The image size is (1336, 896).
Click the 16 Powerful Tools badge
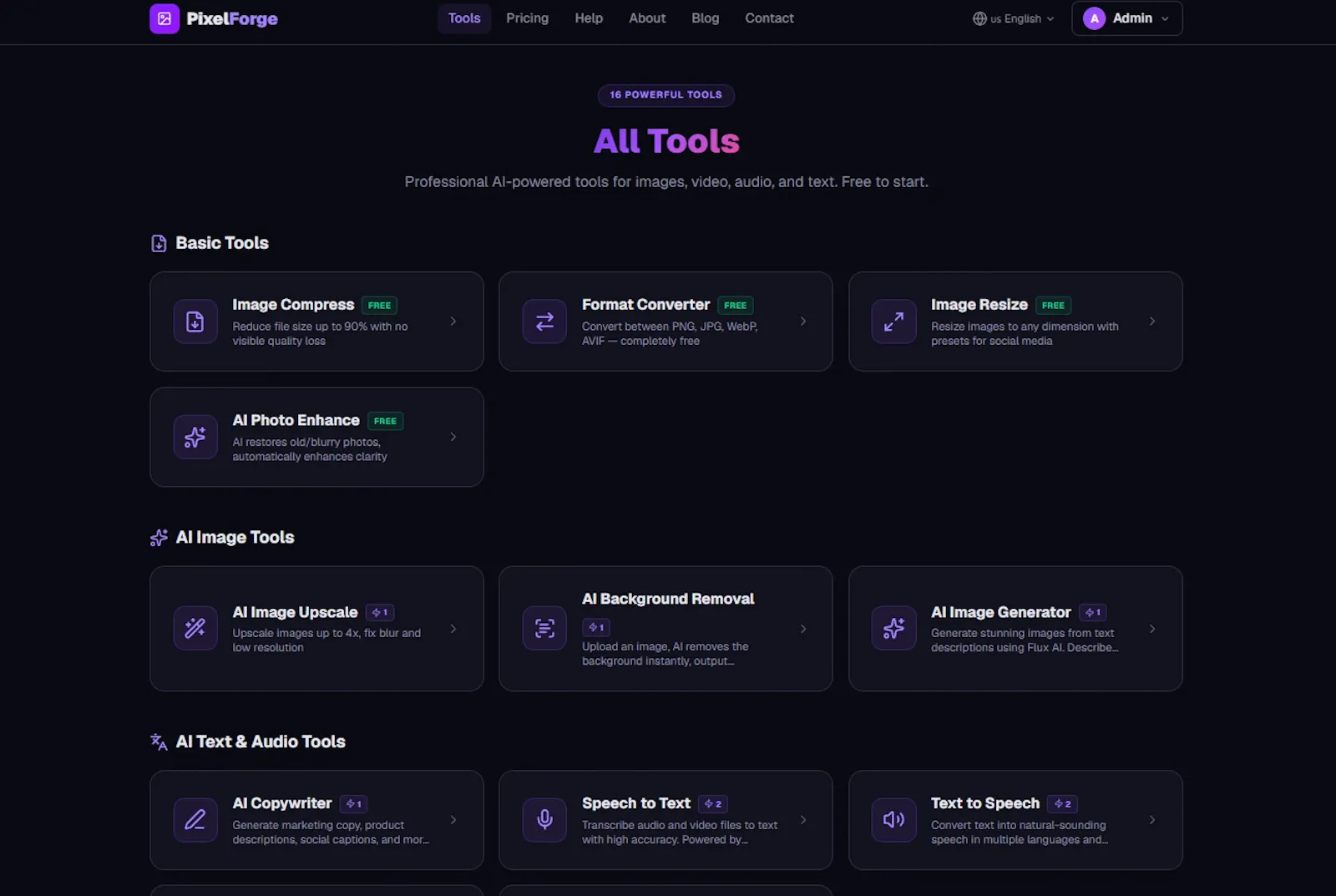click(665, 95)
